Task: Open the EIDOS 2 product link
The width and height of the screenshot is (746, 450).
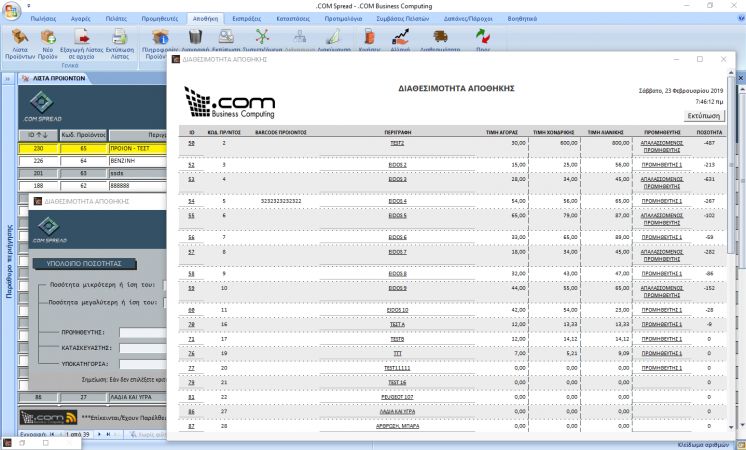Action: [x=397, y=165]
